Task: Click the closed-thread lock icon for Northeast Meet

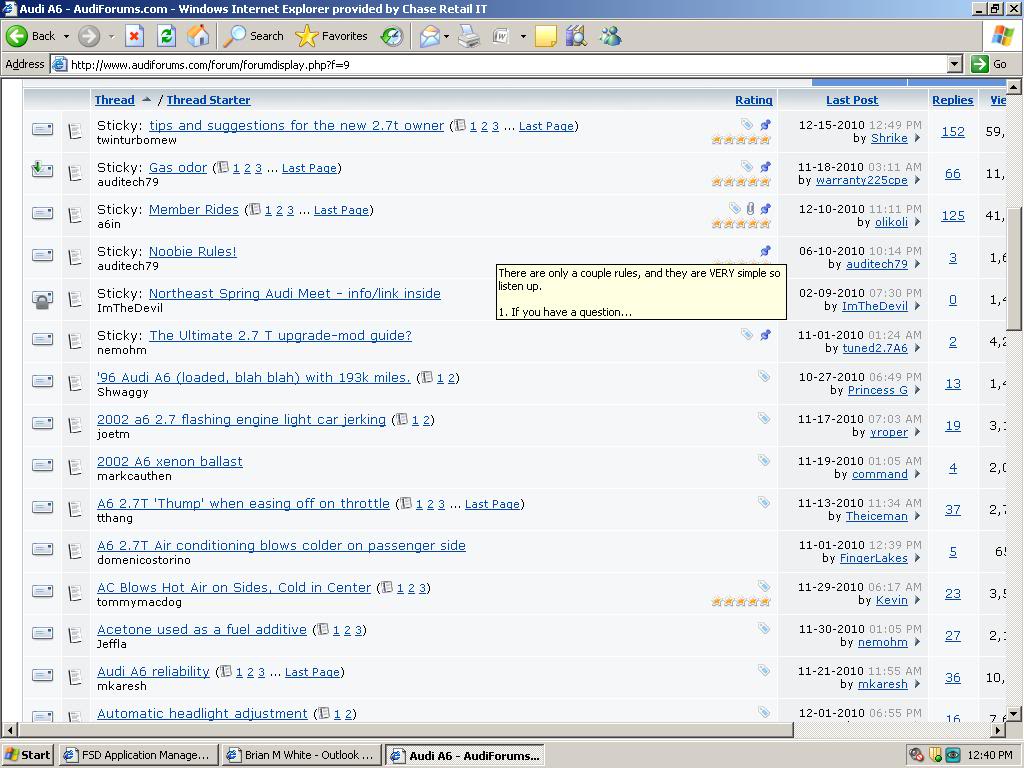Action: point(42,300)
